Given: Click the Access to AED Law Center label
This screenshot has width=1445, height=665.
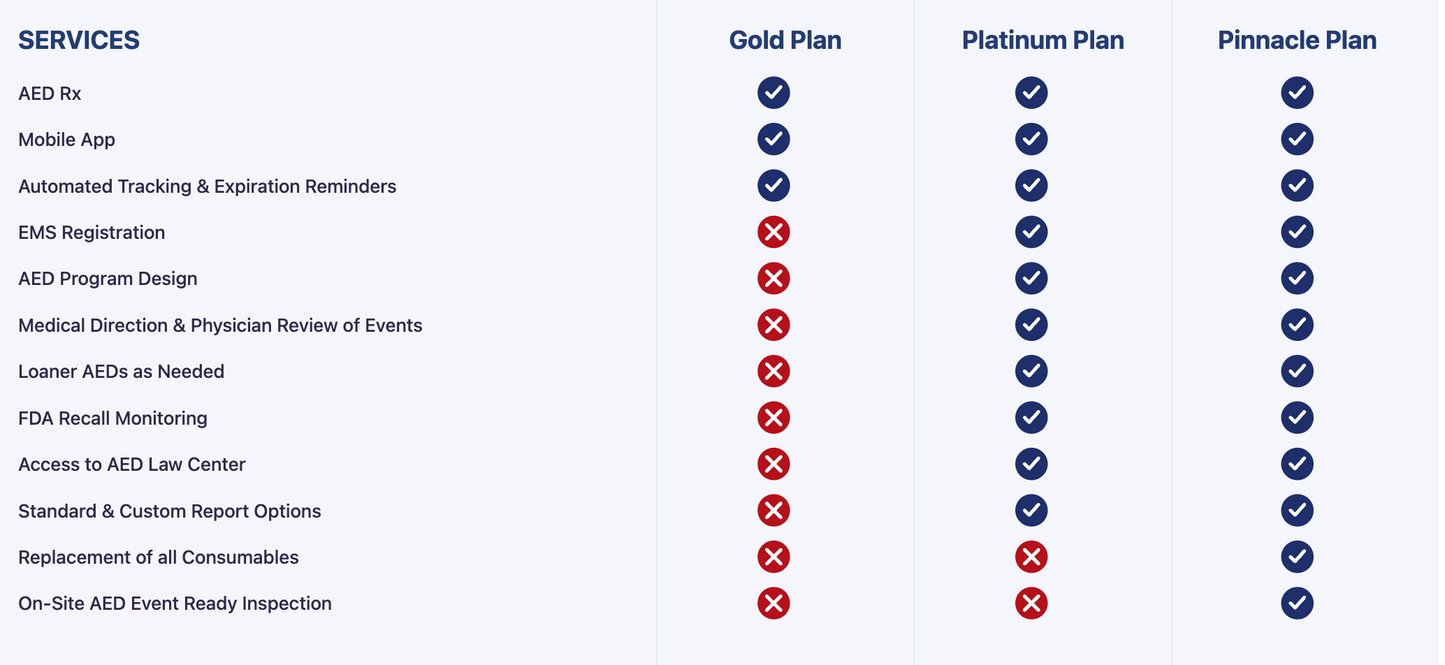Looking at the screenshot, I should coord(132,464).
